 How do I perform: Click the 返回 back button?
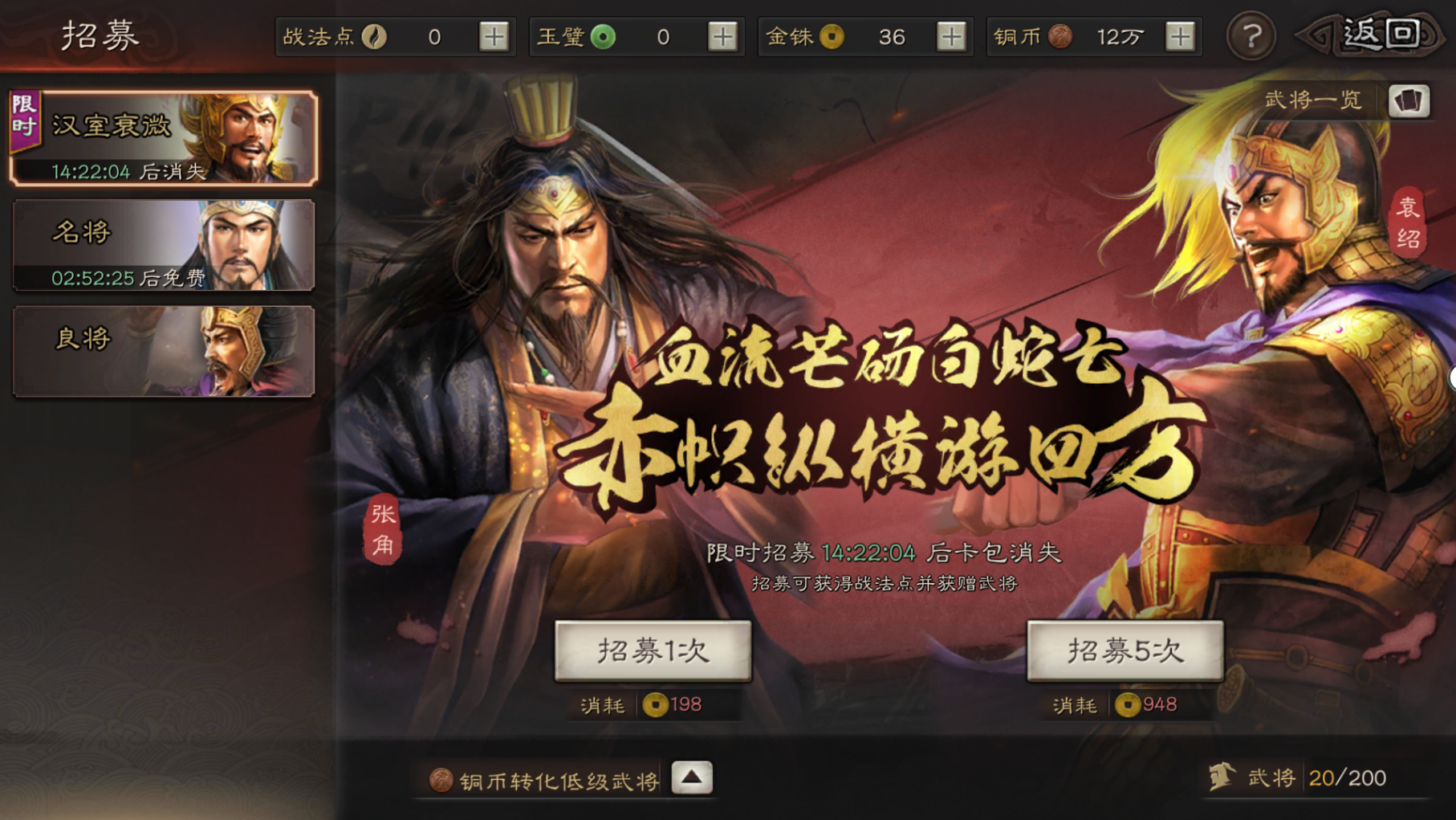[1373, 35]
